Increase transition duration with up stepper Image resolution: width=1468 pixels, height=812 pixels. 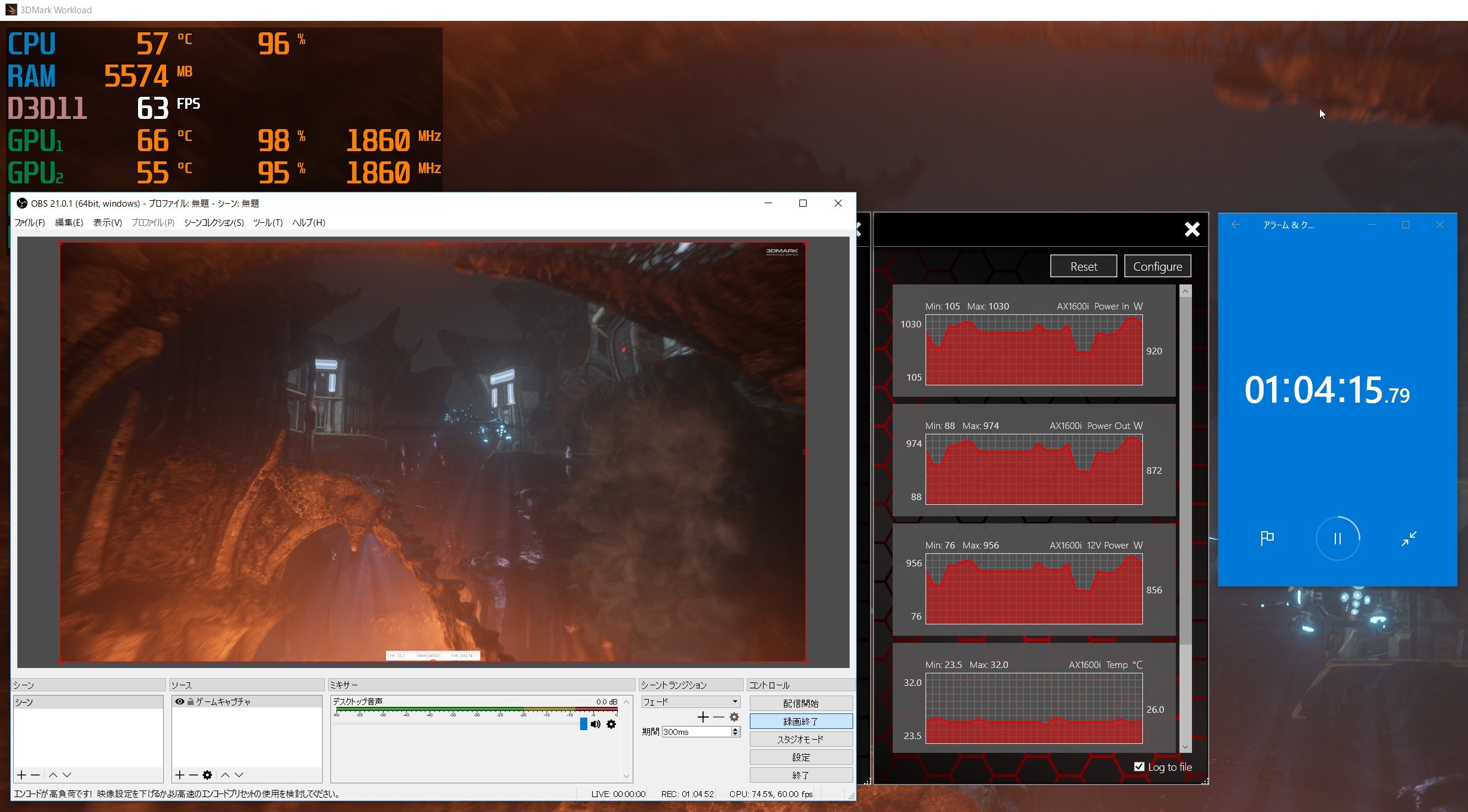(x=735, y=729)
